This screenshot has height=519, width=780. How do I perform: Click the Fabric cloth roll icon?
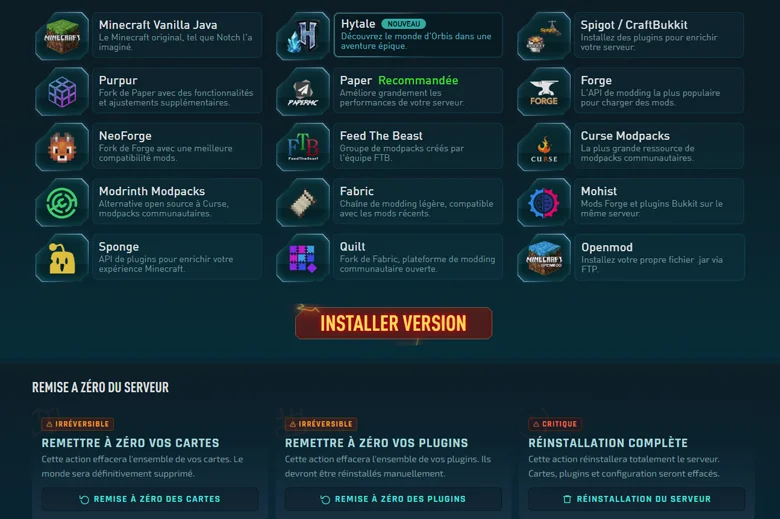(x=303, y=203)
